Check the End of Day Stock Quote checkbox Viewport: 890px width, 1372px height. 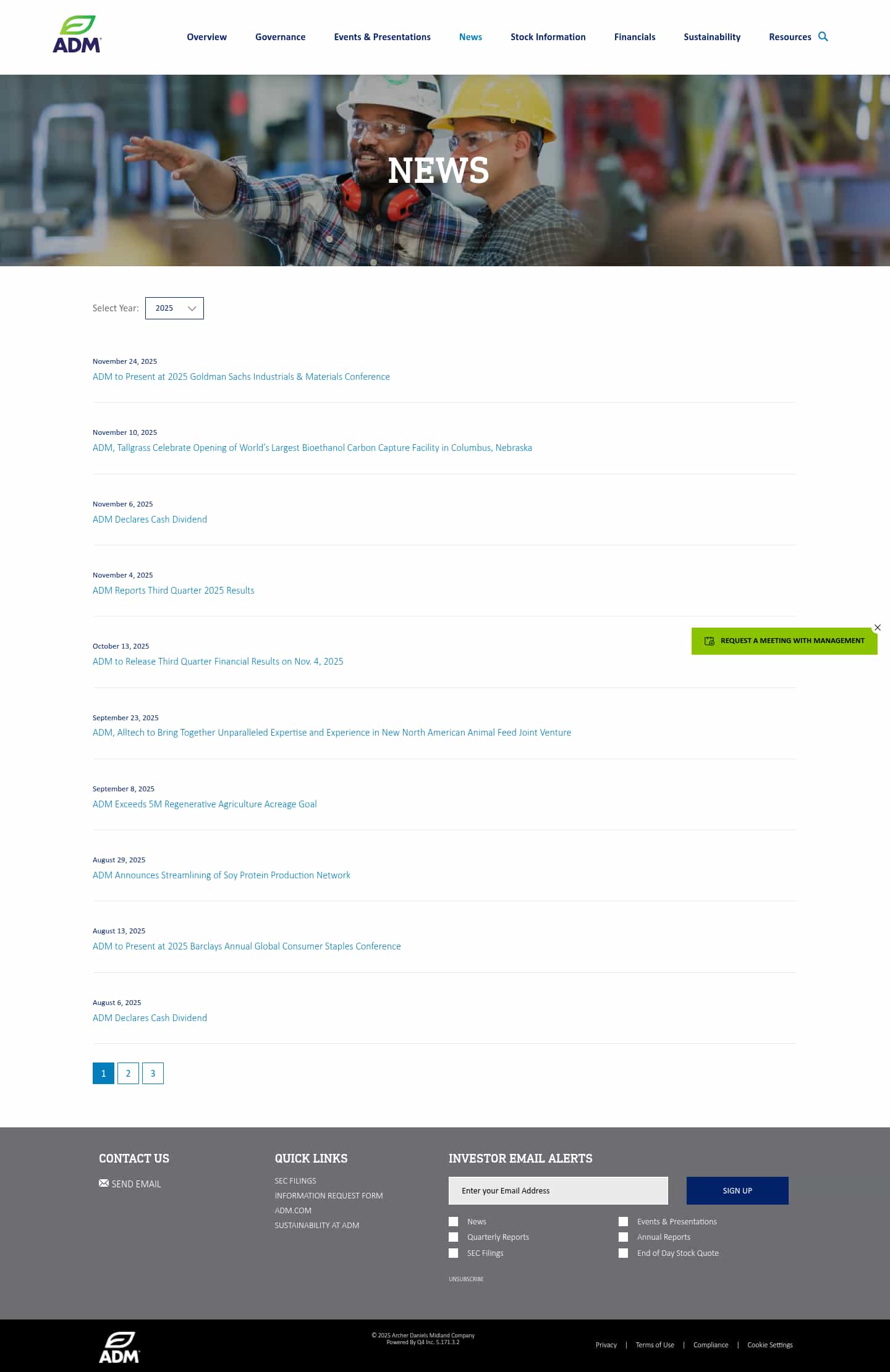[x=624, y=1253]
